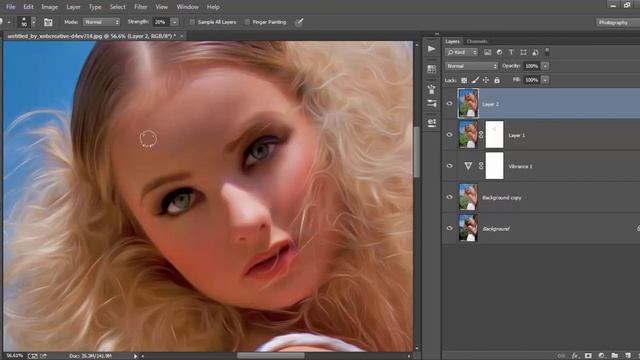
Task: Open the Edit menu
Action: tap(28, 7)
